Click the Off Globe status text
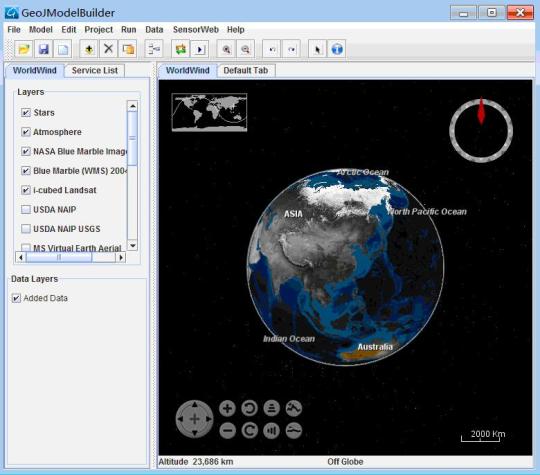540x475 pixels. tap(345, 462)
